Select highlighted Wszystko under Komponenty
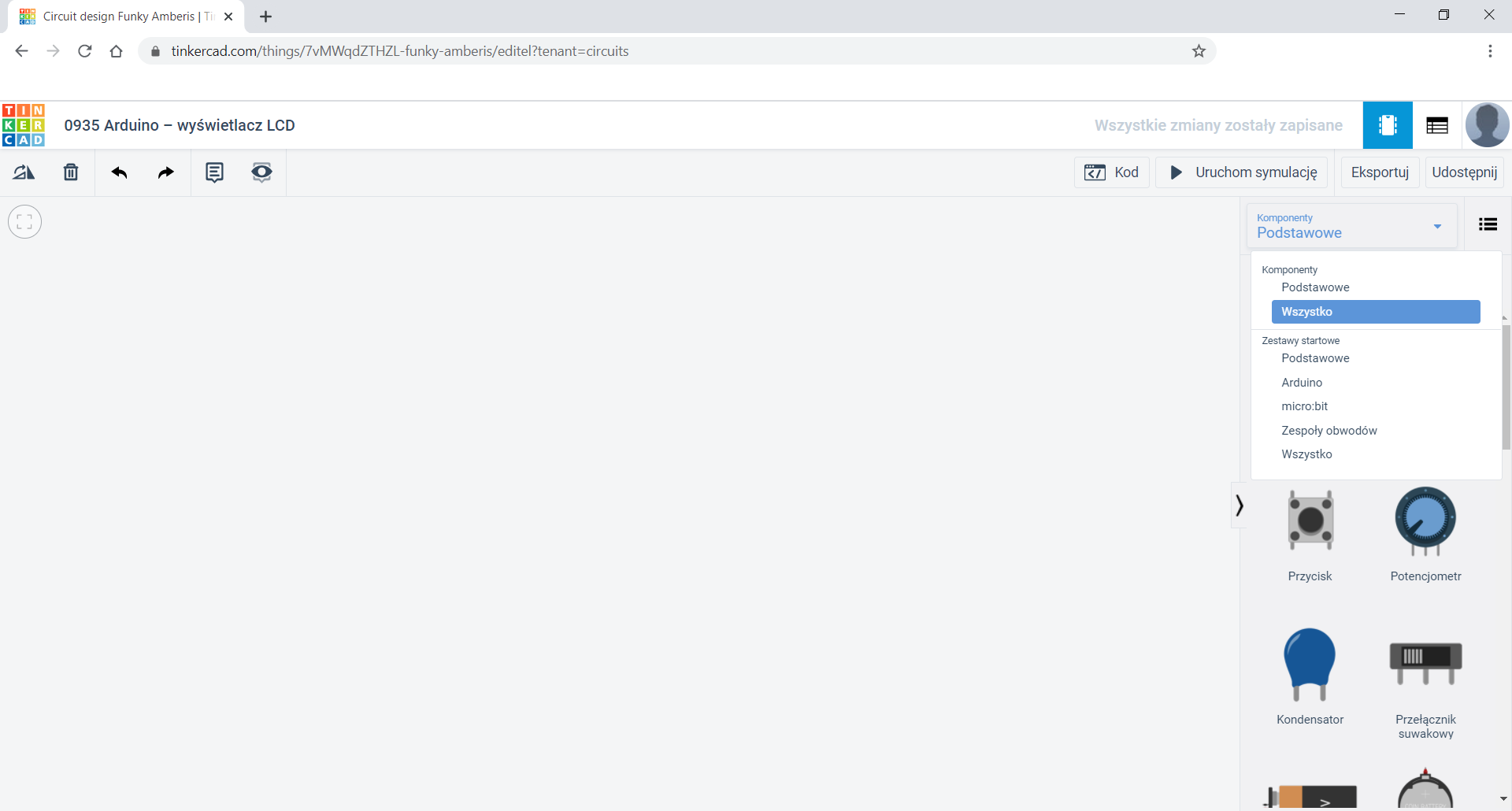1512x811 pixels. [x=1375, y=312]
